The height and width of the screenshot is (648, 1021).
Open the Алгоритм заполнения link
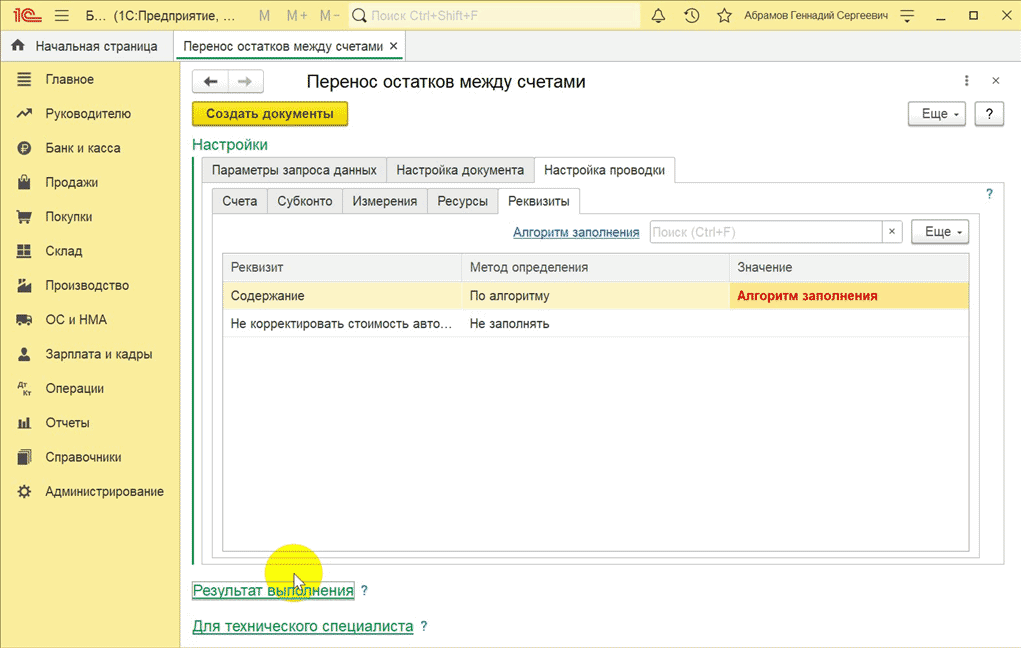576,232
